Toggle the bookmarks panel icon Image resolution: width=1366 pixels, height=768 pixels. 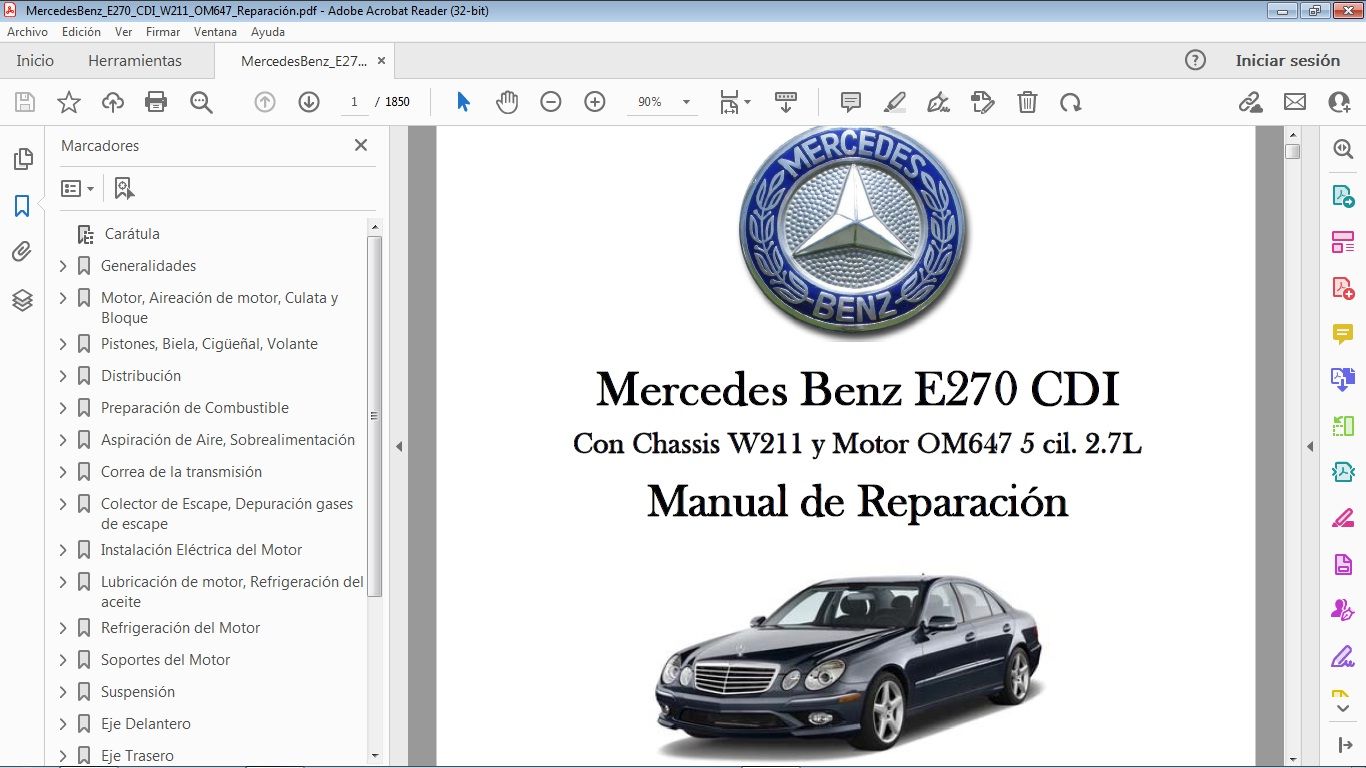[22, 206]
